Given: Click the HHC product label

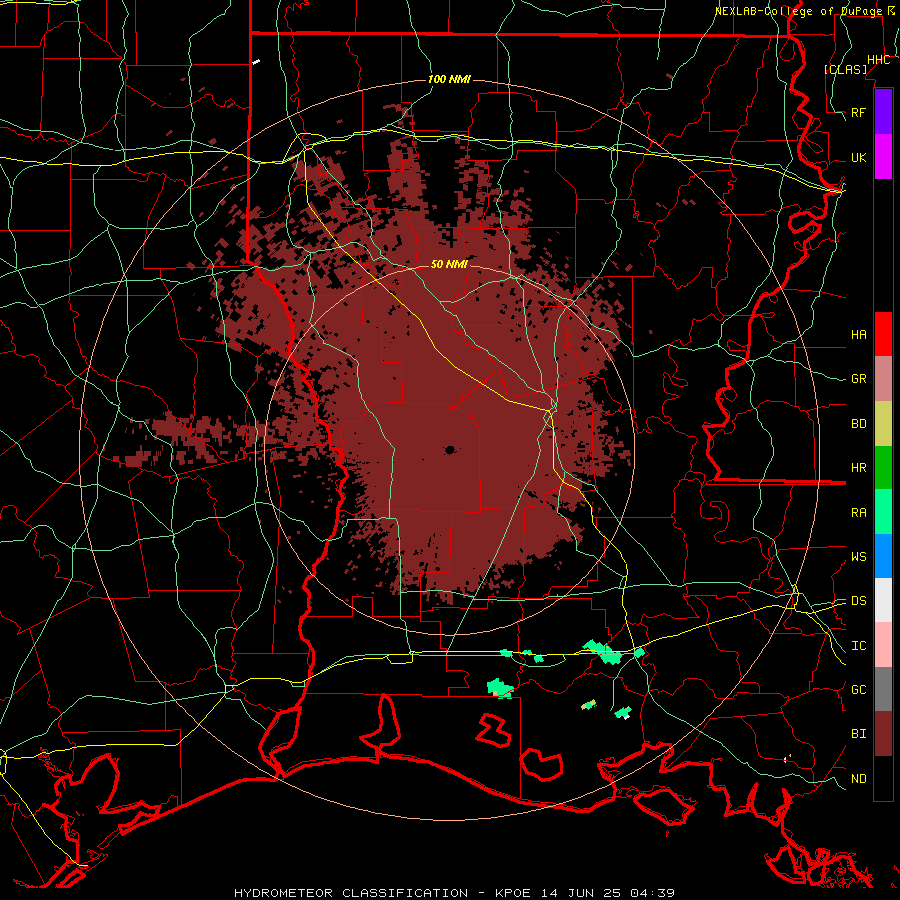Looking at the screenshot, I should 878,60.
